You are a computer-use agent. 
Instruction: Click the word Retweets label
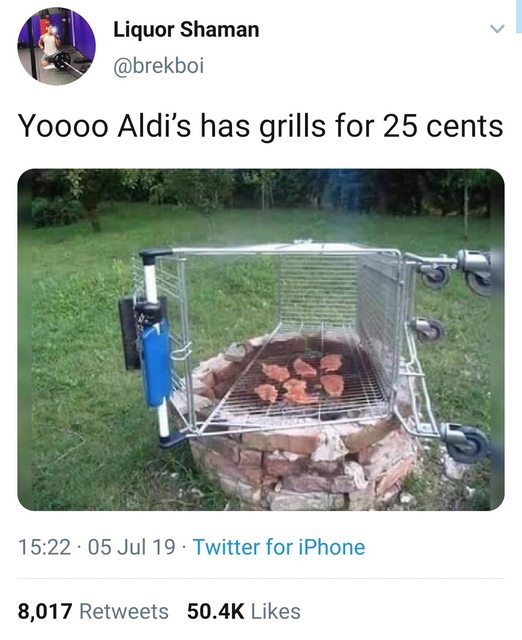point(124,611)
